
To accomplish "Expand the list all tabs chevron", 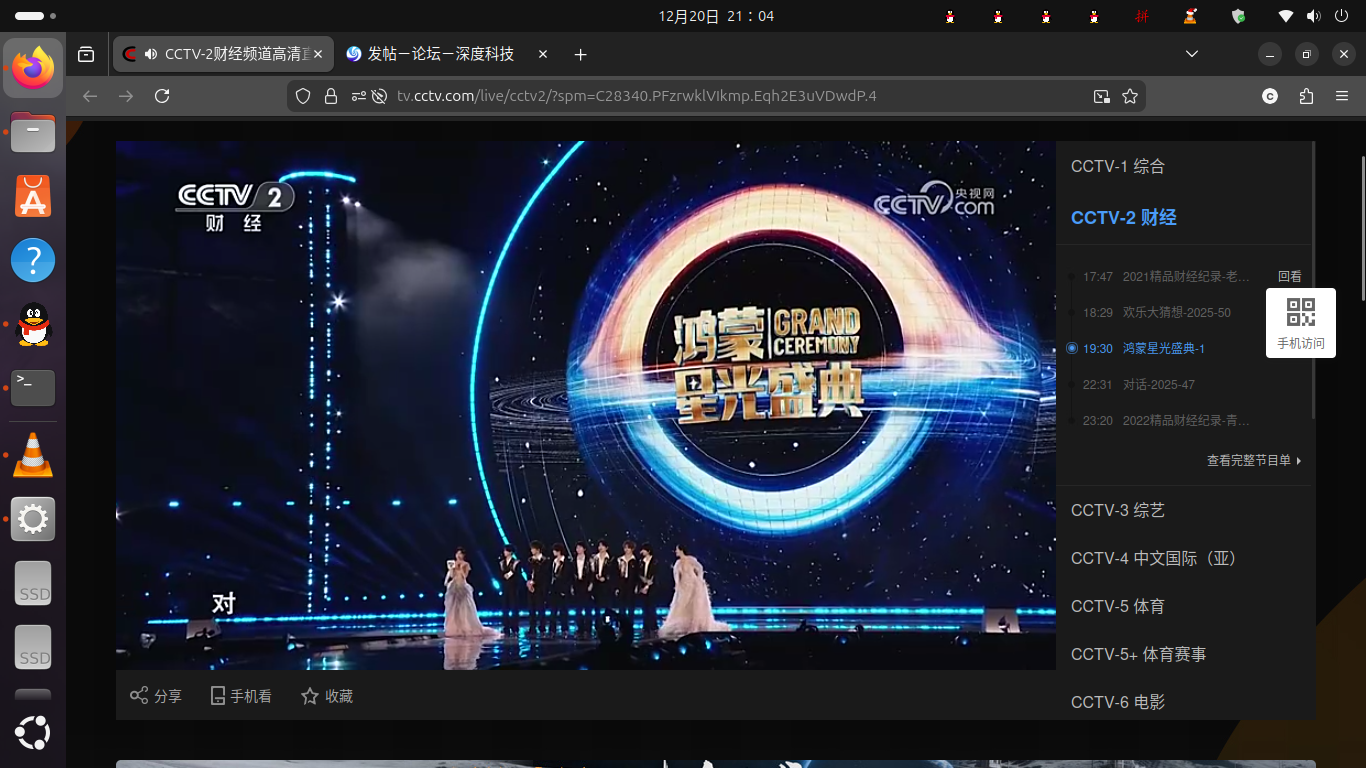I will pos(1191,54).
